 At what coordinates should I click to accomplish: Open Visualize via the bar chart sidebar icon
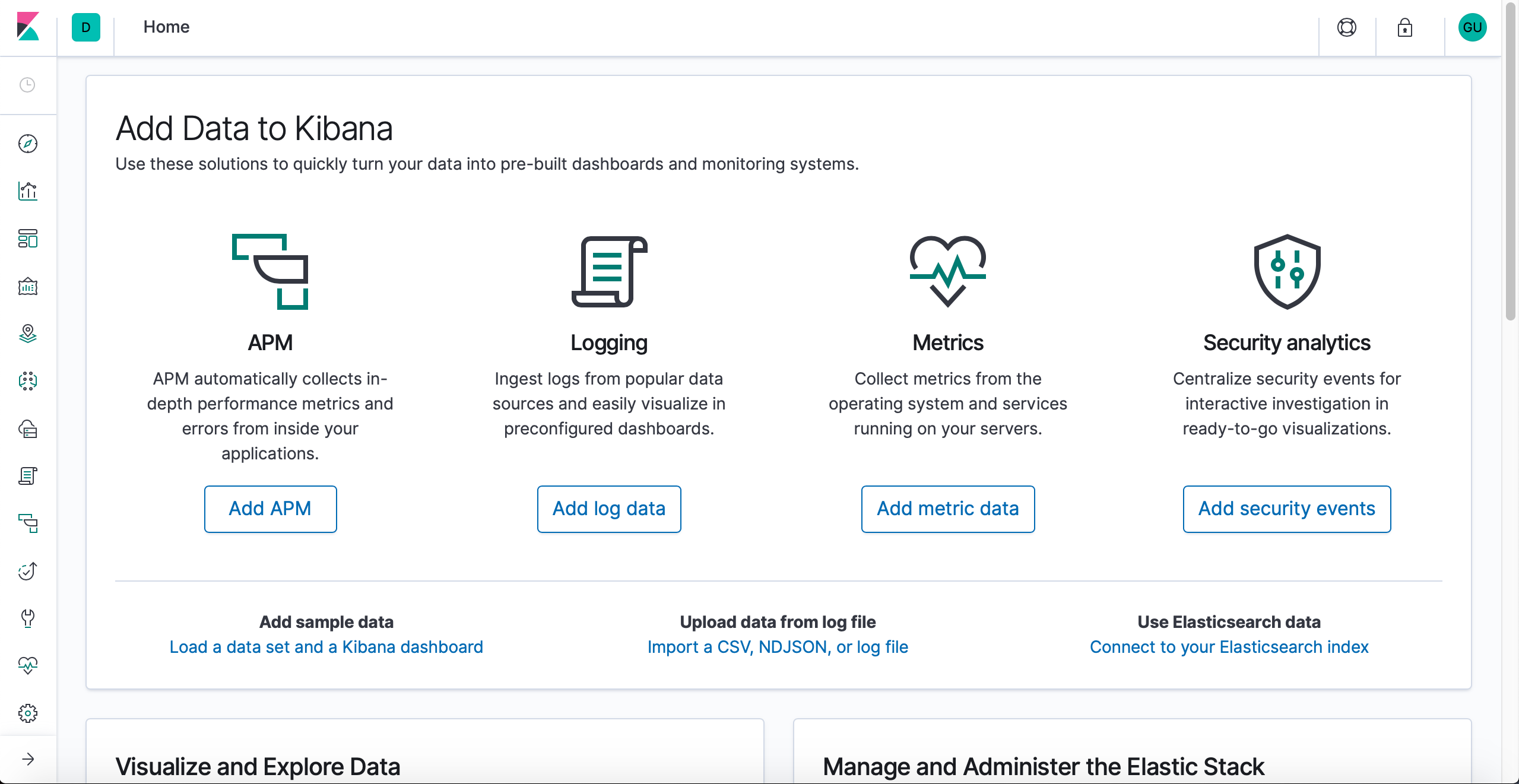(x=28, y=191)
